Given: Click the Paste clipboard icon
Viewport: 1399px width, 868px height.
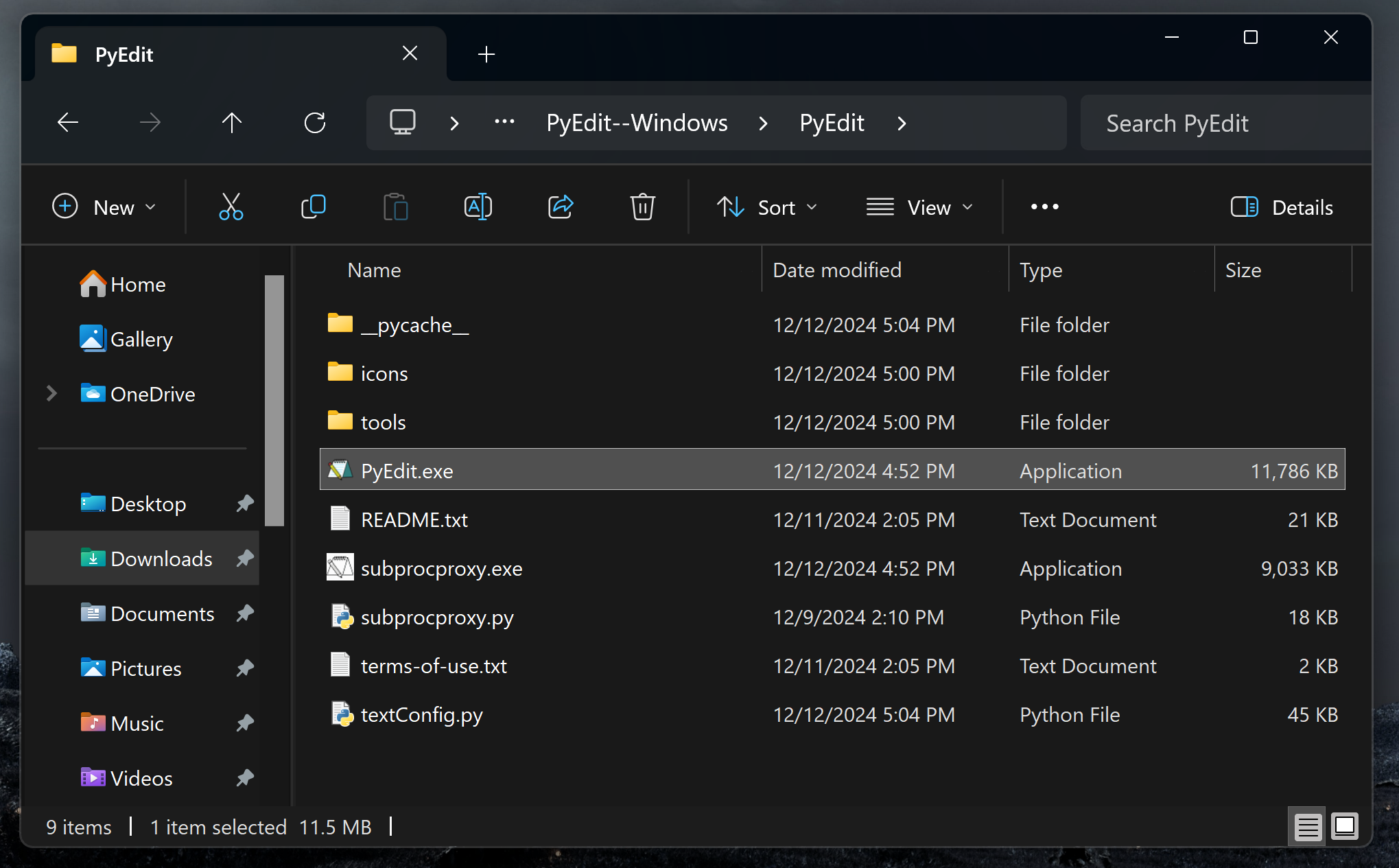Looking at the screenshot, I should click(x=396, y=207).
